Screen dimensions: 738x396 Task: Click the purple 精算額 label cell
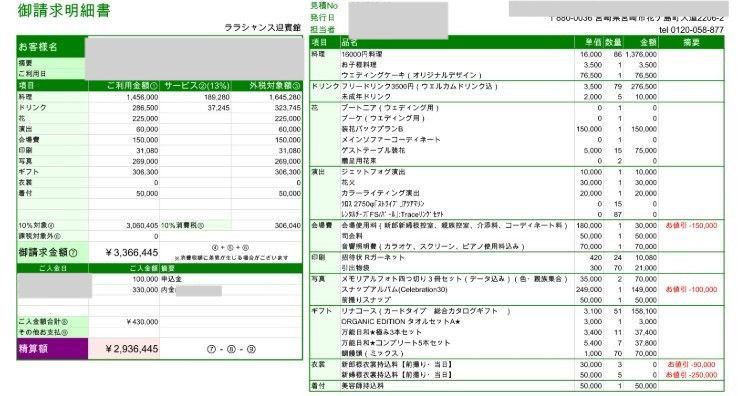click(52, 349)
